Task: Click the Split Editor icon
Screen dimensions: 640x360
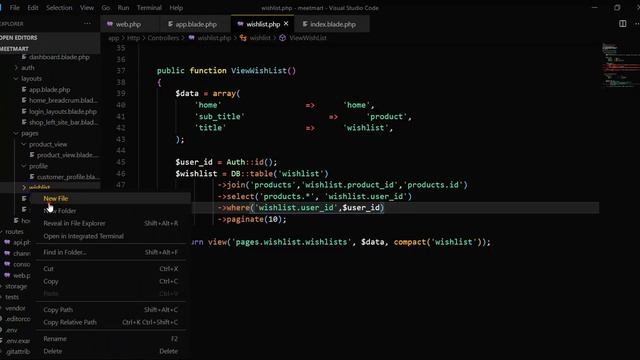Action: click(x=622, y=24)
